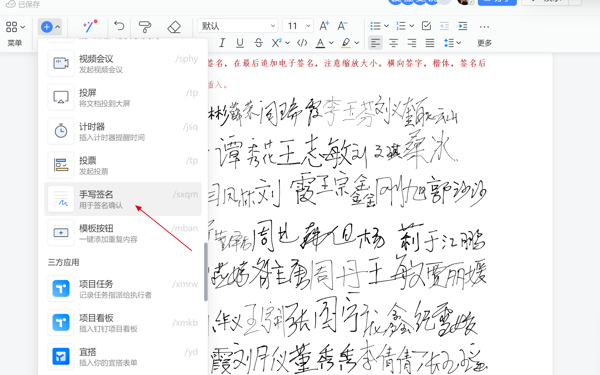Open the font name dropdown 默认

(x=238, y=26)
